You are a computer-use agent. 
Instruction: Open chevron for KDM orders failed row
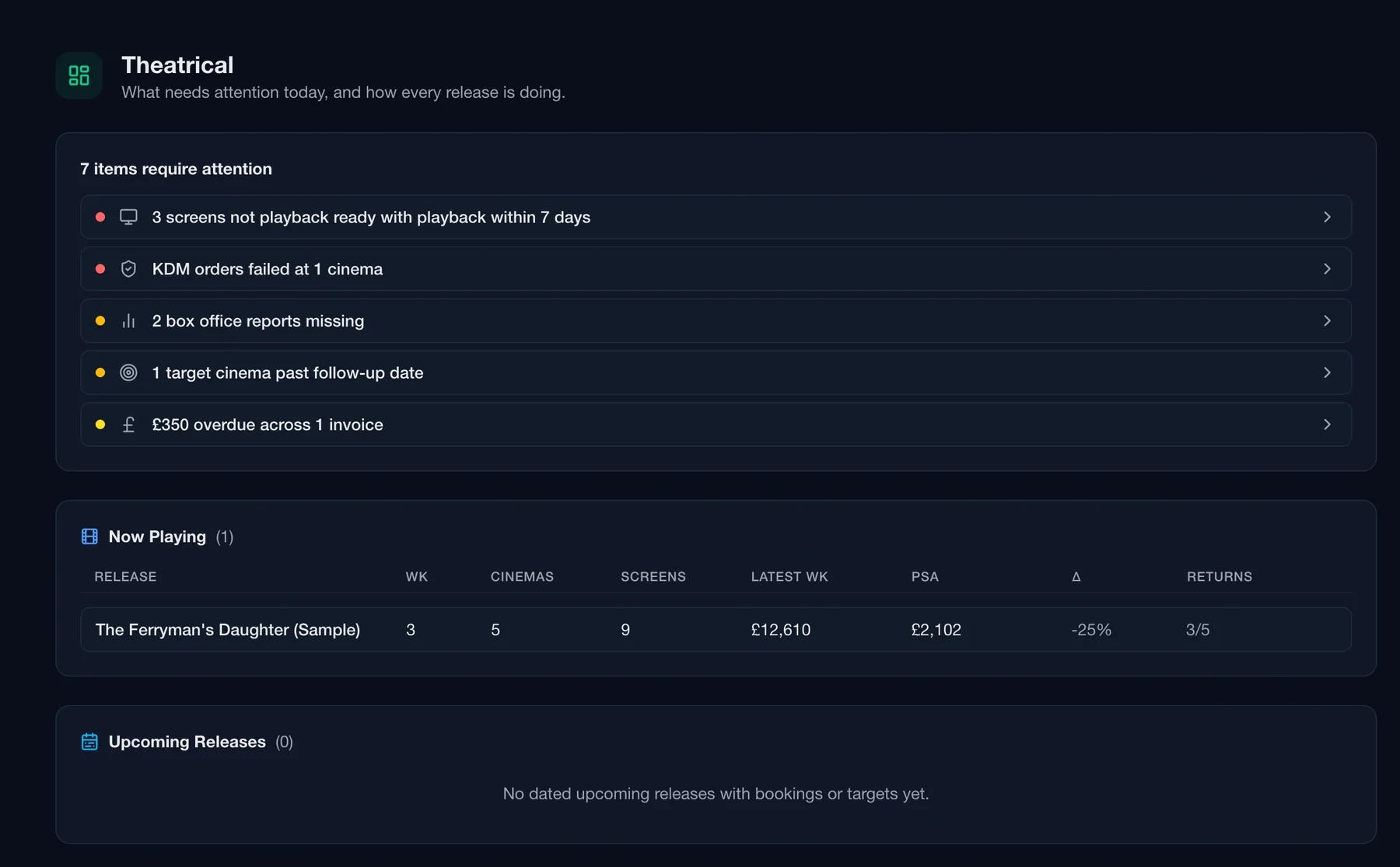(x=1327, y=269)
